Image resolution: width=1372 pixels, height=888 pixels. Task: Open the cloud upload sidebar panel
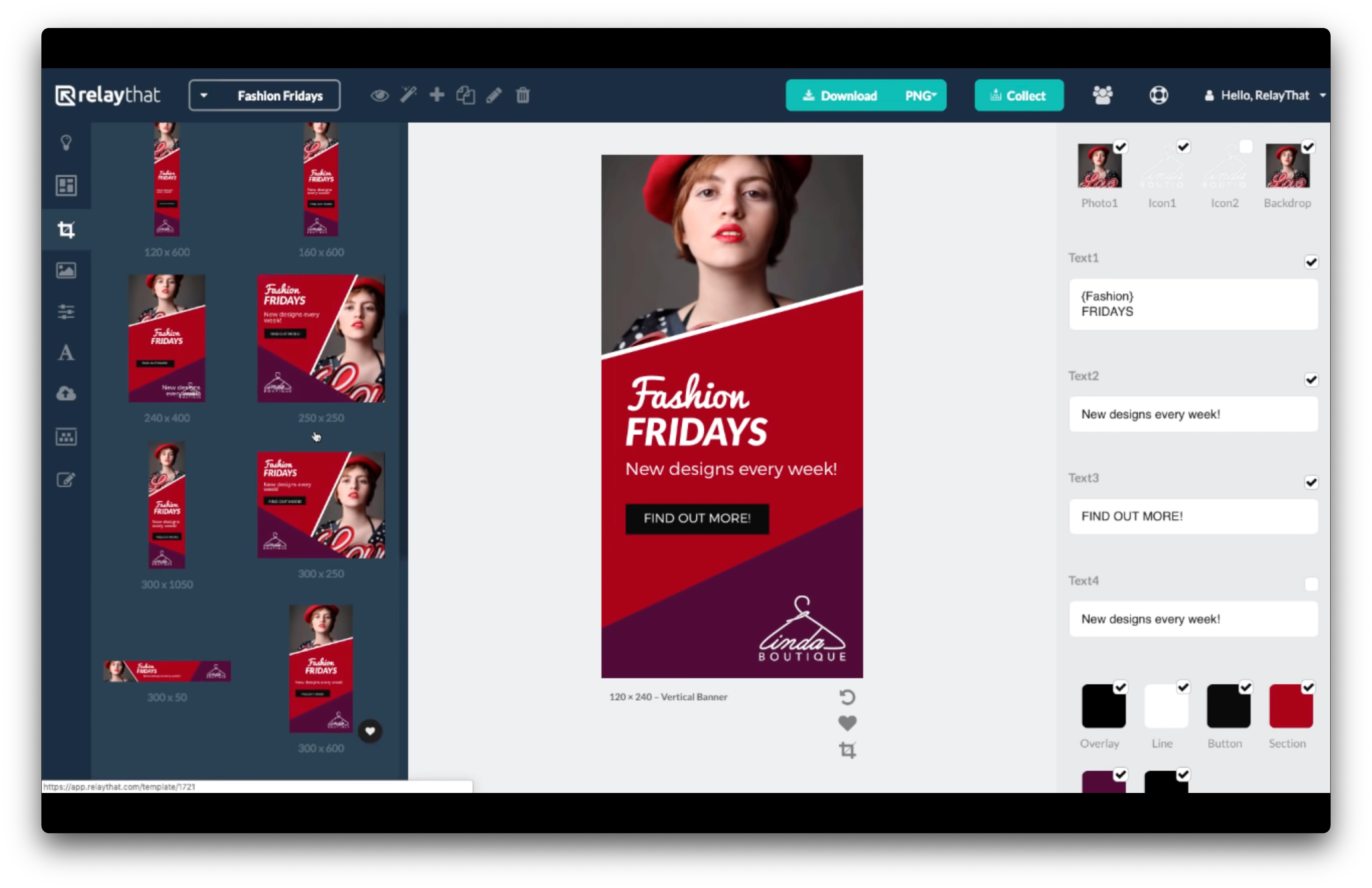[x=66, y=394]
